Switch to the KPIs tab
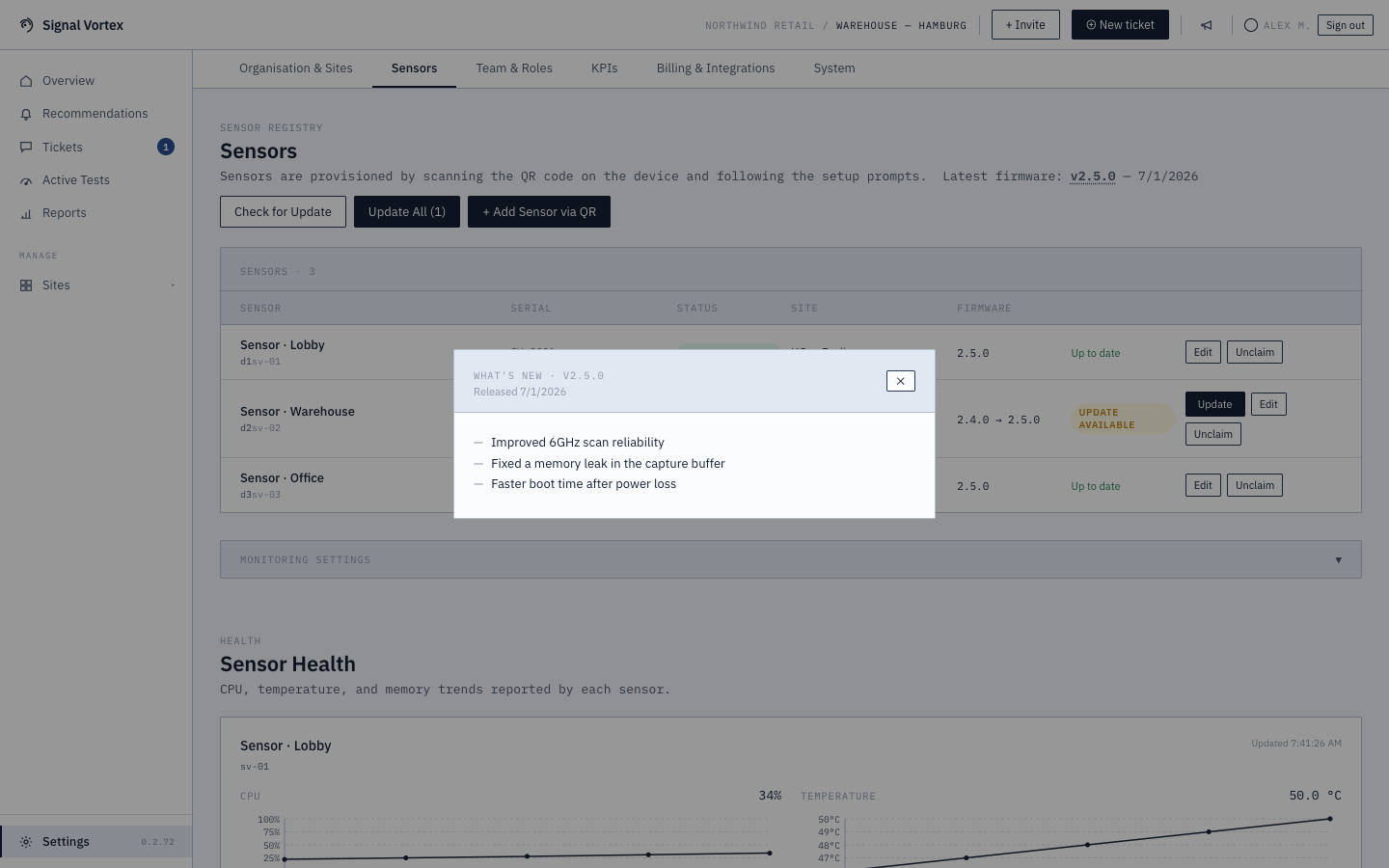The image size is (1389, 868). tap(604, 68)
